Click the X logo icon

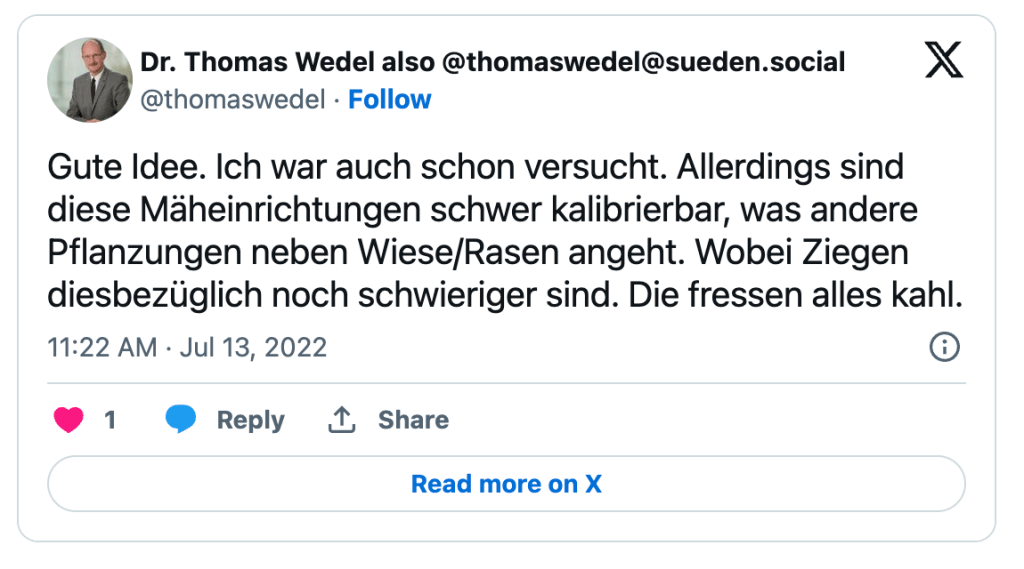(943, 61)
